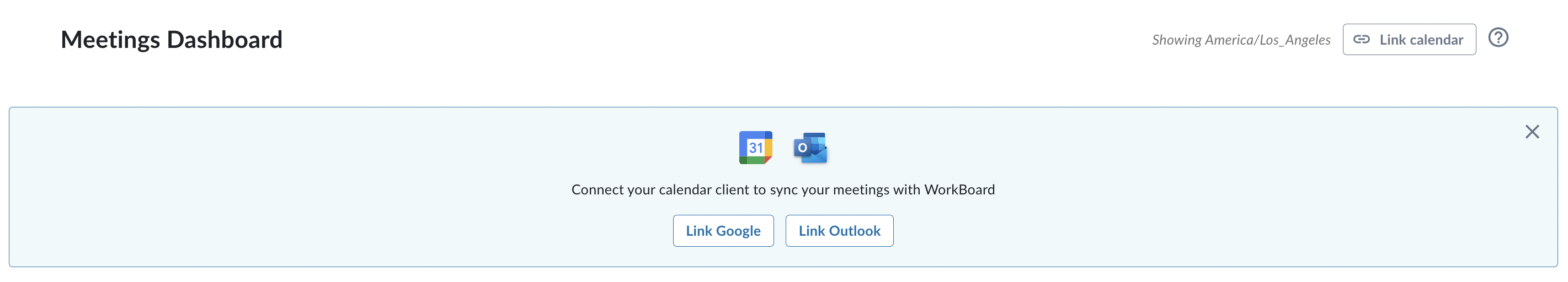Click the Link Google button
Image resolution: width=1568 pixels, height=282 pixels.
723,231
